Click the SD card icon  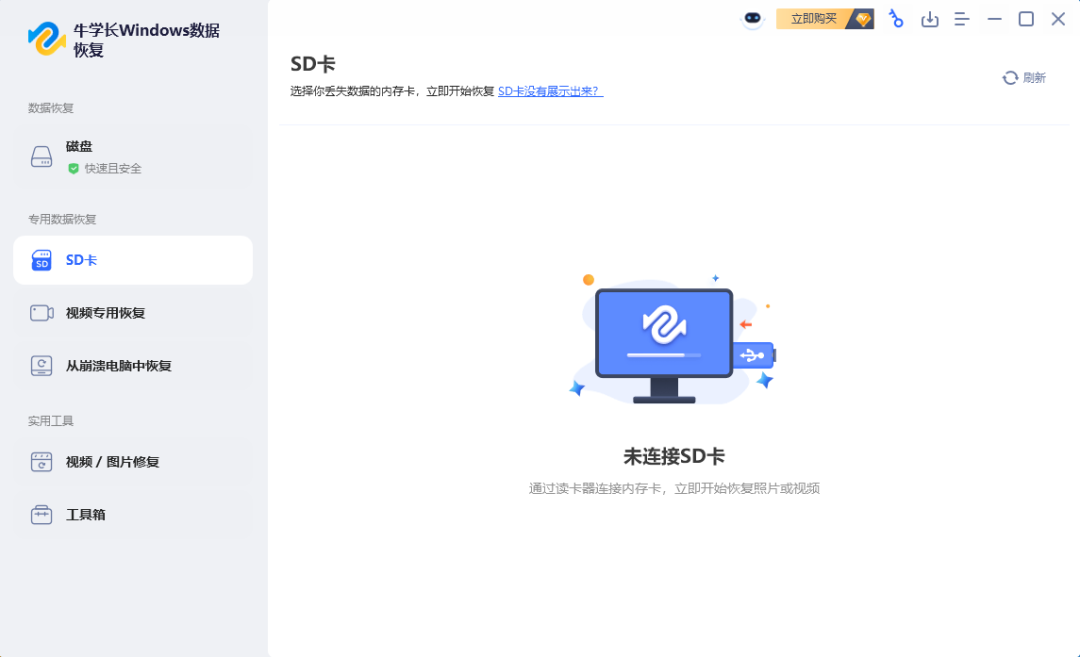pos(41,260)
